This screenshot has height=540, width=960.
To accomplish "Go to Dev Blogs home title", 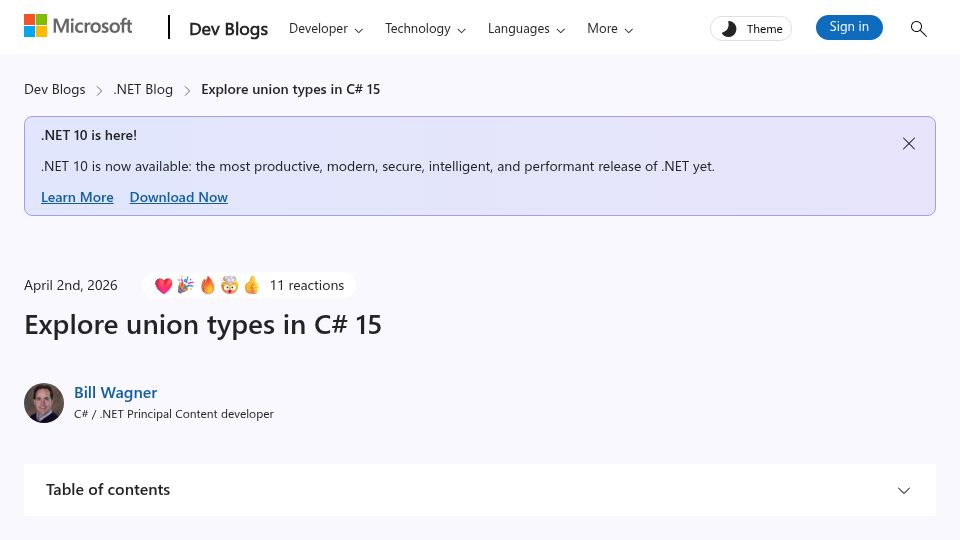I will (x=228, y=29).
